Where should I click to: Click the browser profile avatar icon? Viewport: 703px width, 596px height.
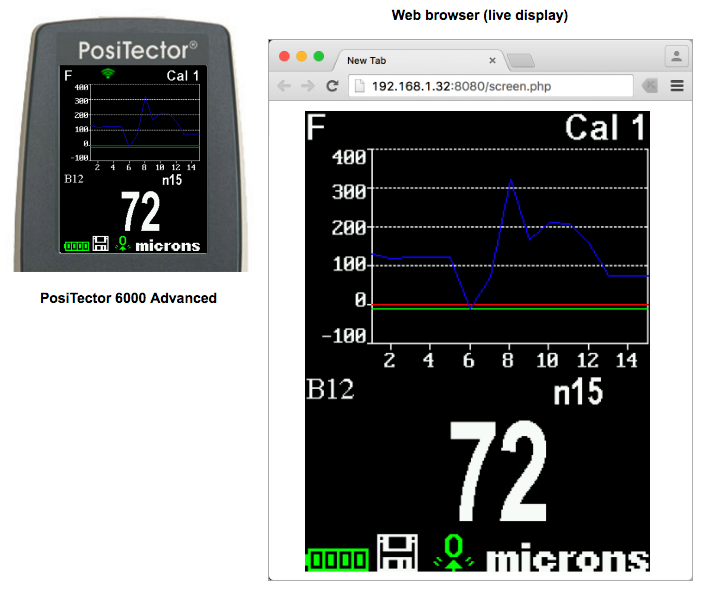676,57
